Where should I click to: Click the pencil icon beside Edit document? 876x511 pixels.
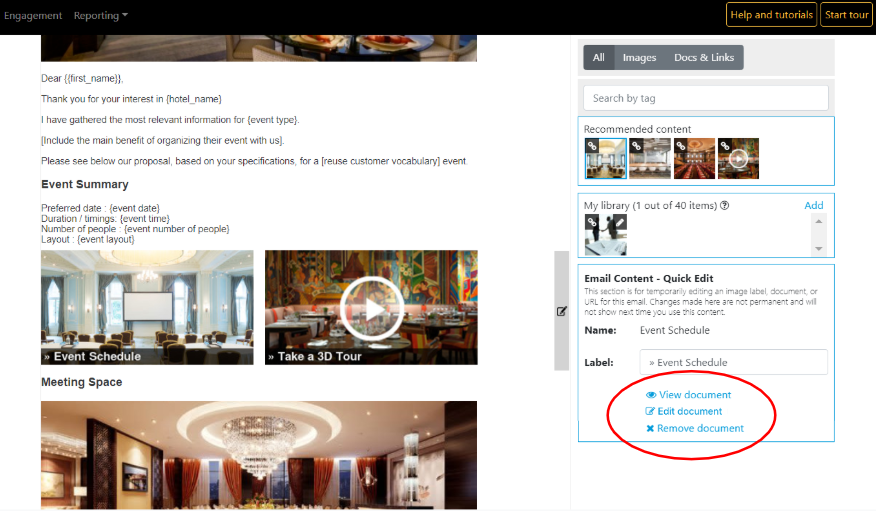tap(651, 412)
